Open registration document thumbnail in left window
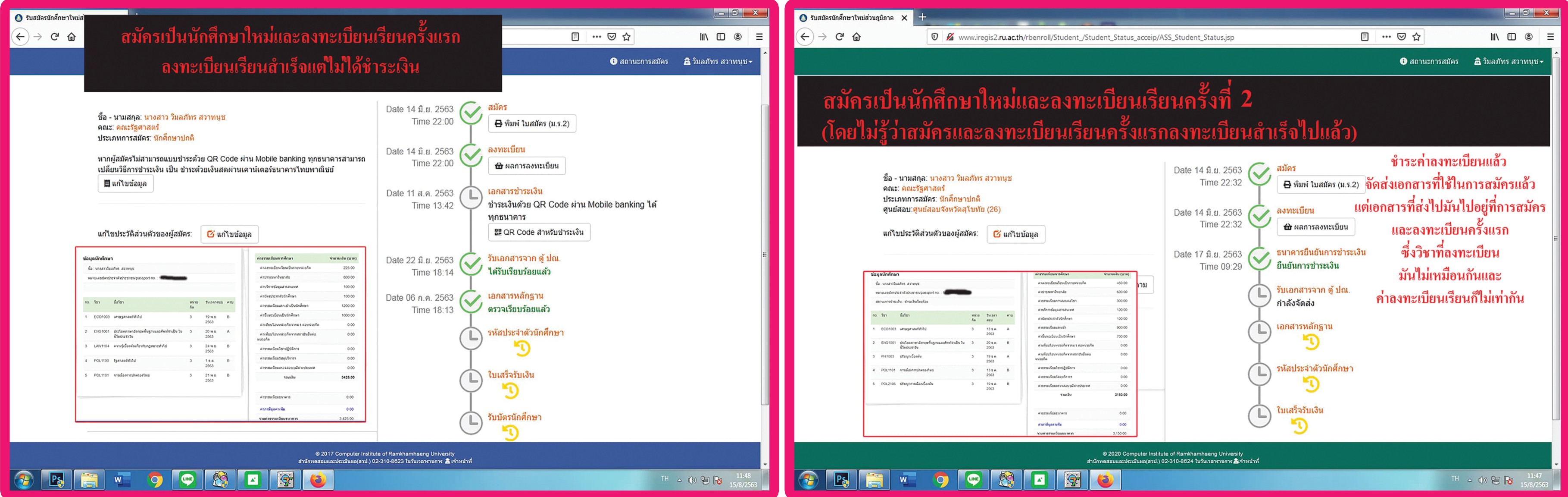This screenshot has height=497, width=1568. (220, 334)
